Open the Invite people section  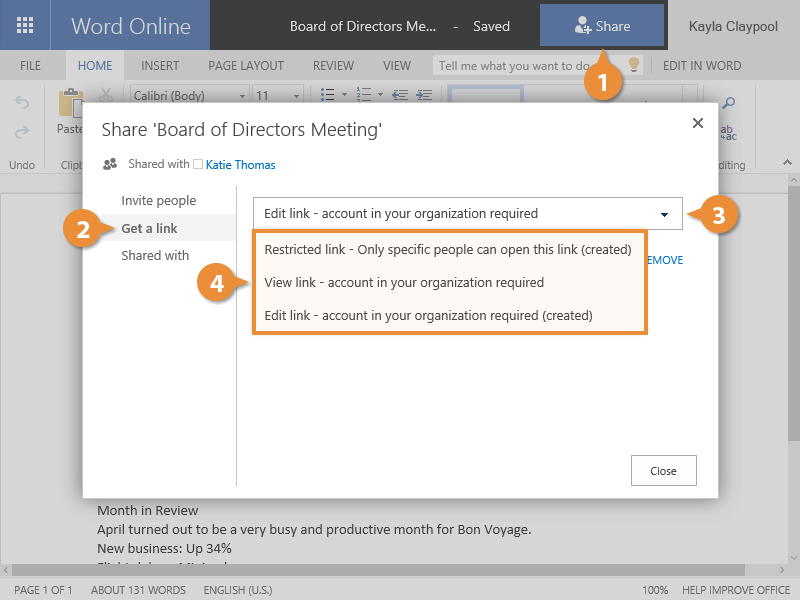(x=158, y=201)
